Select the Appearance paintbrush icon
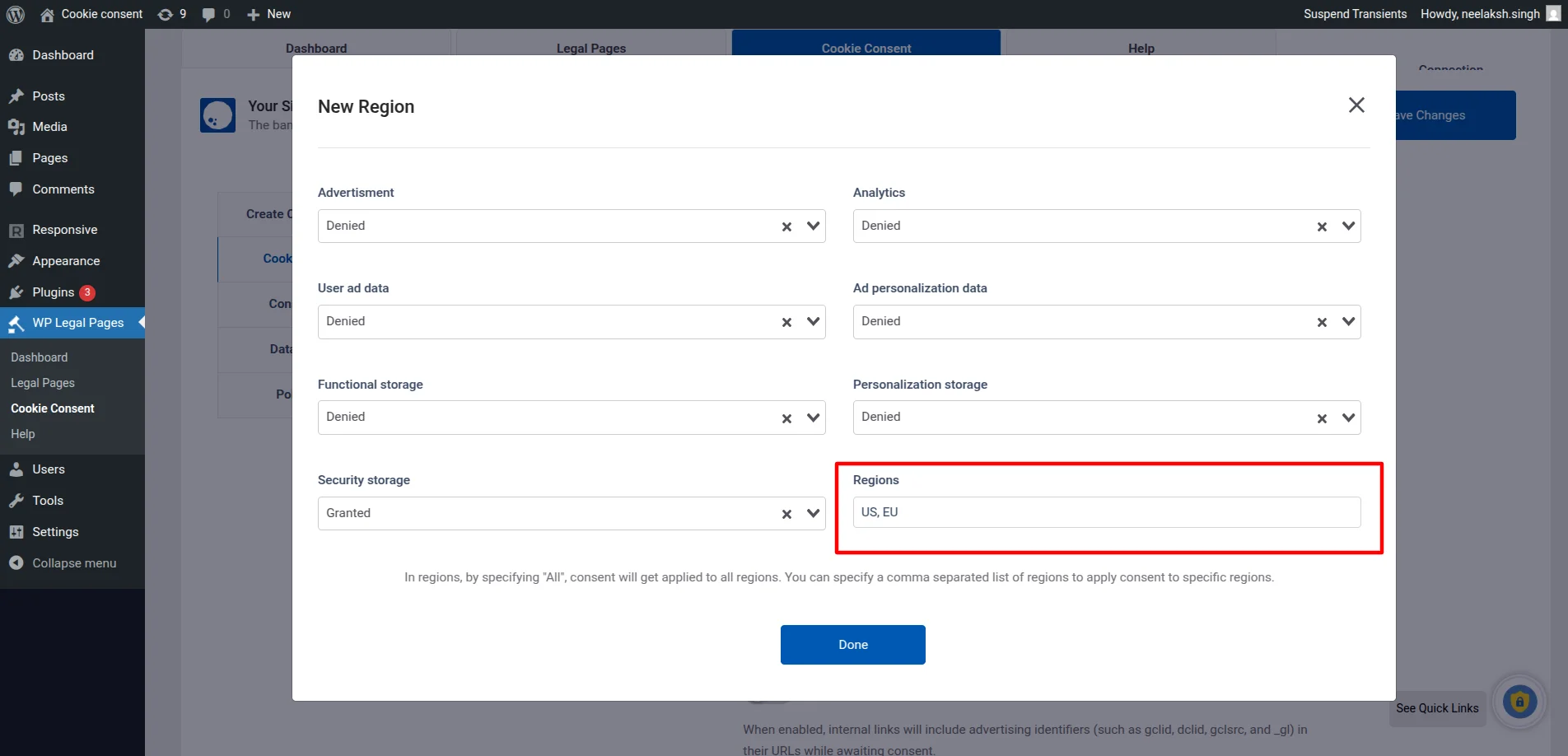The height and width of the screenshot is (756, 1568). (x=18, y=261)
